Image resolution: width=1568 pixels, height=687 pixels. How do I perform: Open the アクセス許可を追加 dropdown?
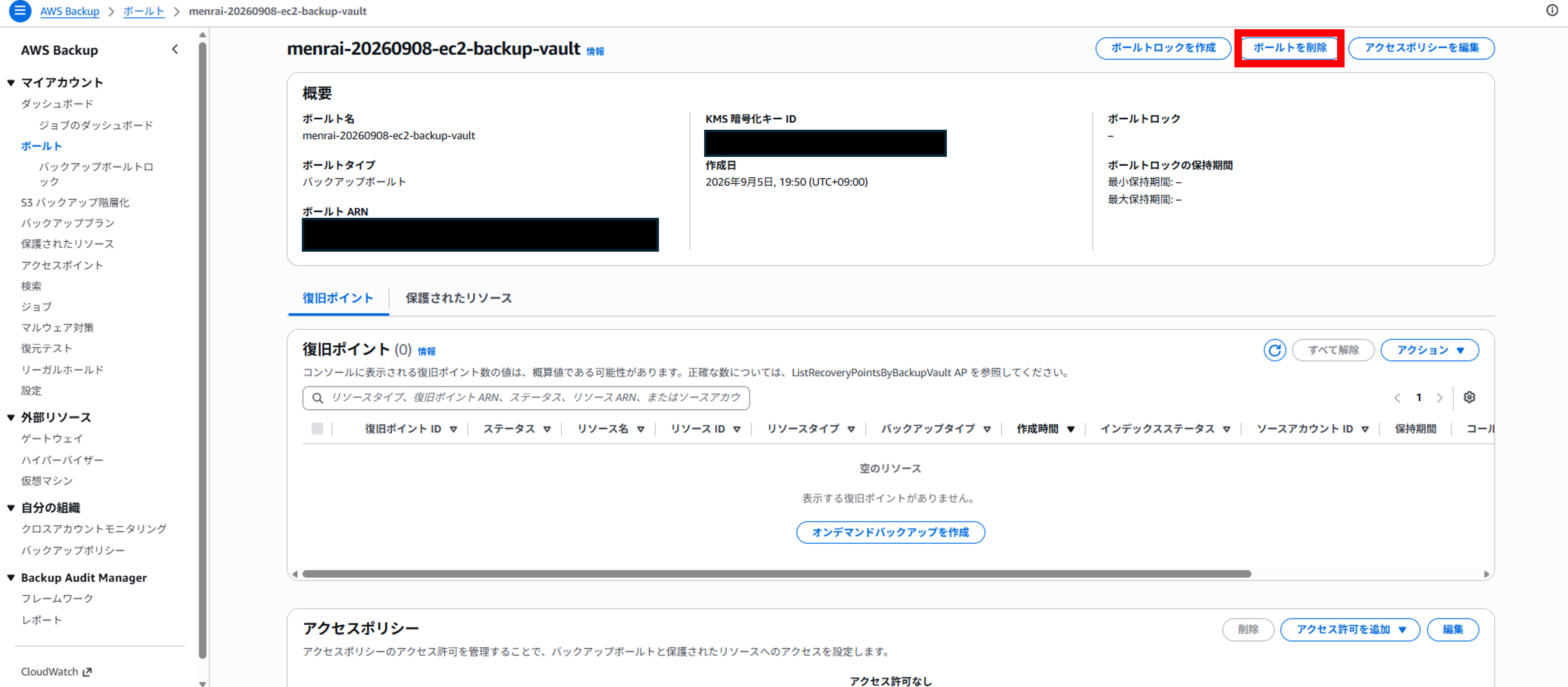[x=1350, y=629]
